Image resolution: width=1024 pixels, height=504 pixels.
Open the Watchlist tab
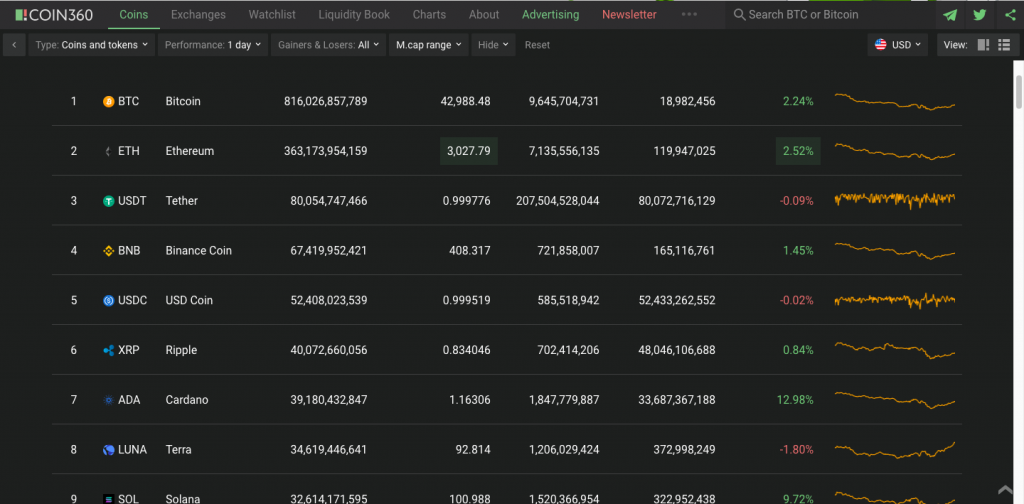tap(272, 14)
